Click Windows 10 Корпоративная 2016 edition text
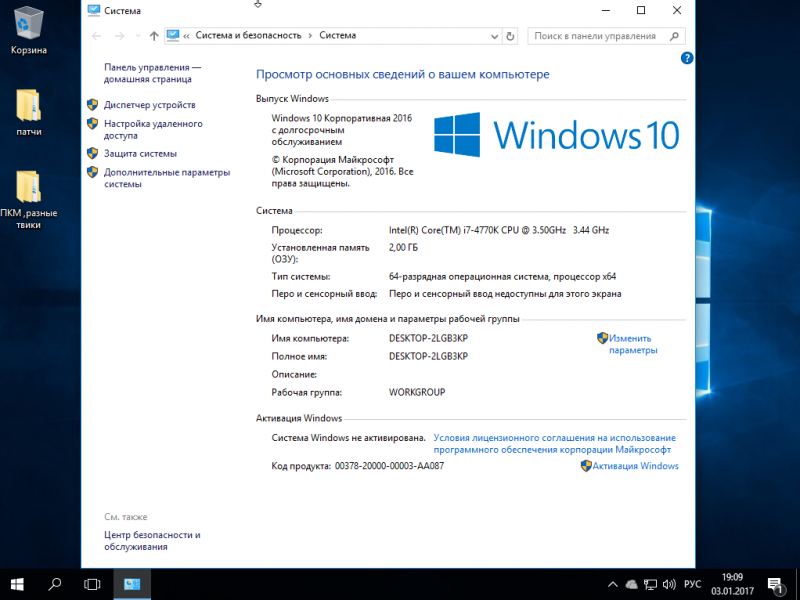This screenshot has width=800, height=600. point(341,130)
